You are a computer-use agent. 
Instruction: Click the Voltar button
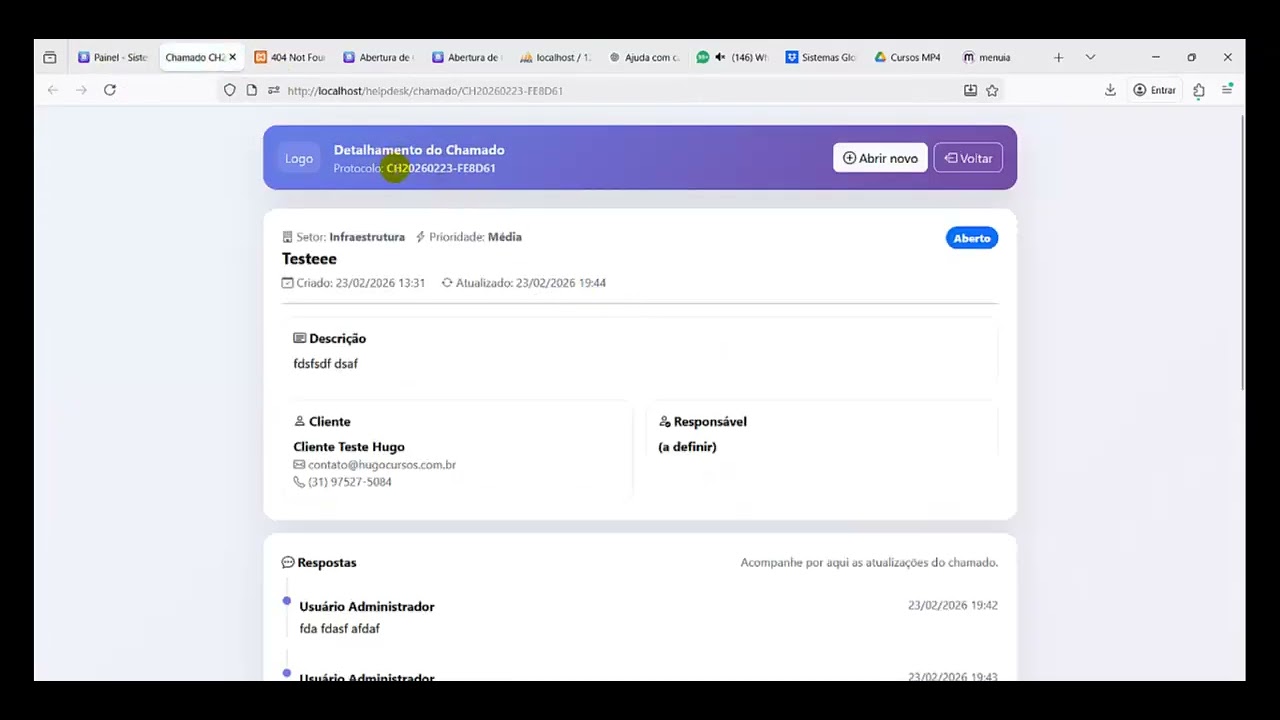coord(968,158)
